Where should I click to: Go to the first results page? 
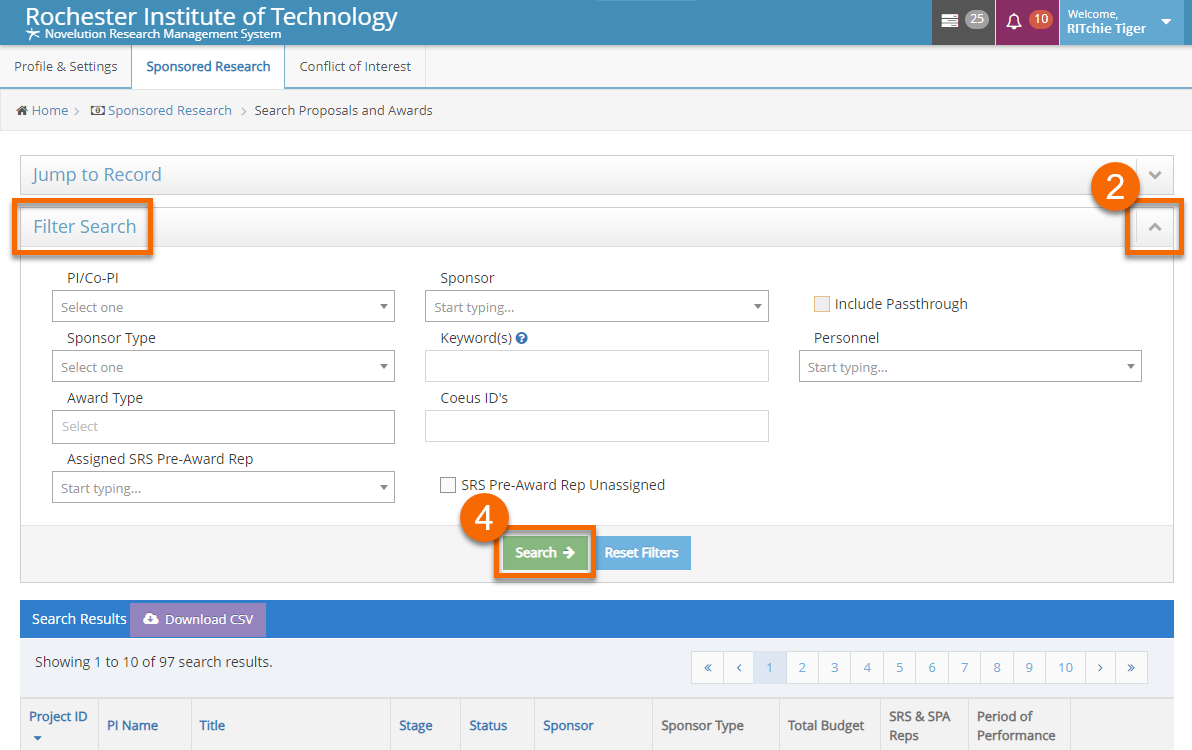(707, 667)
